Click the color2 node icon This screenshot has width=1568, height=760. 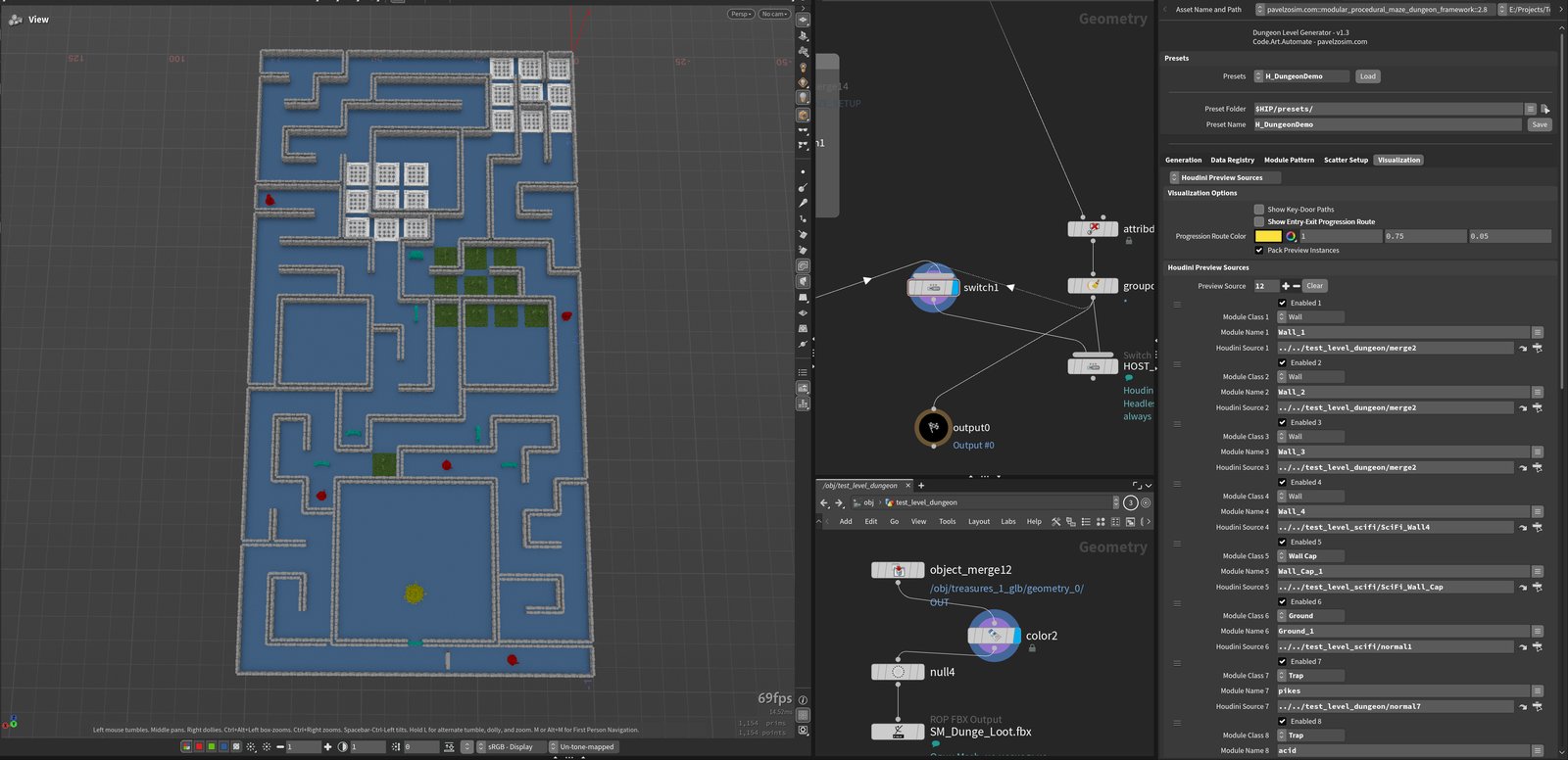994,636
